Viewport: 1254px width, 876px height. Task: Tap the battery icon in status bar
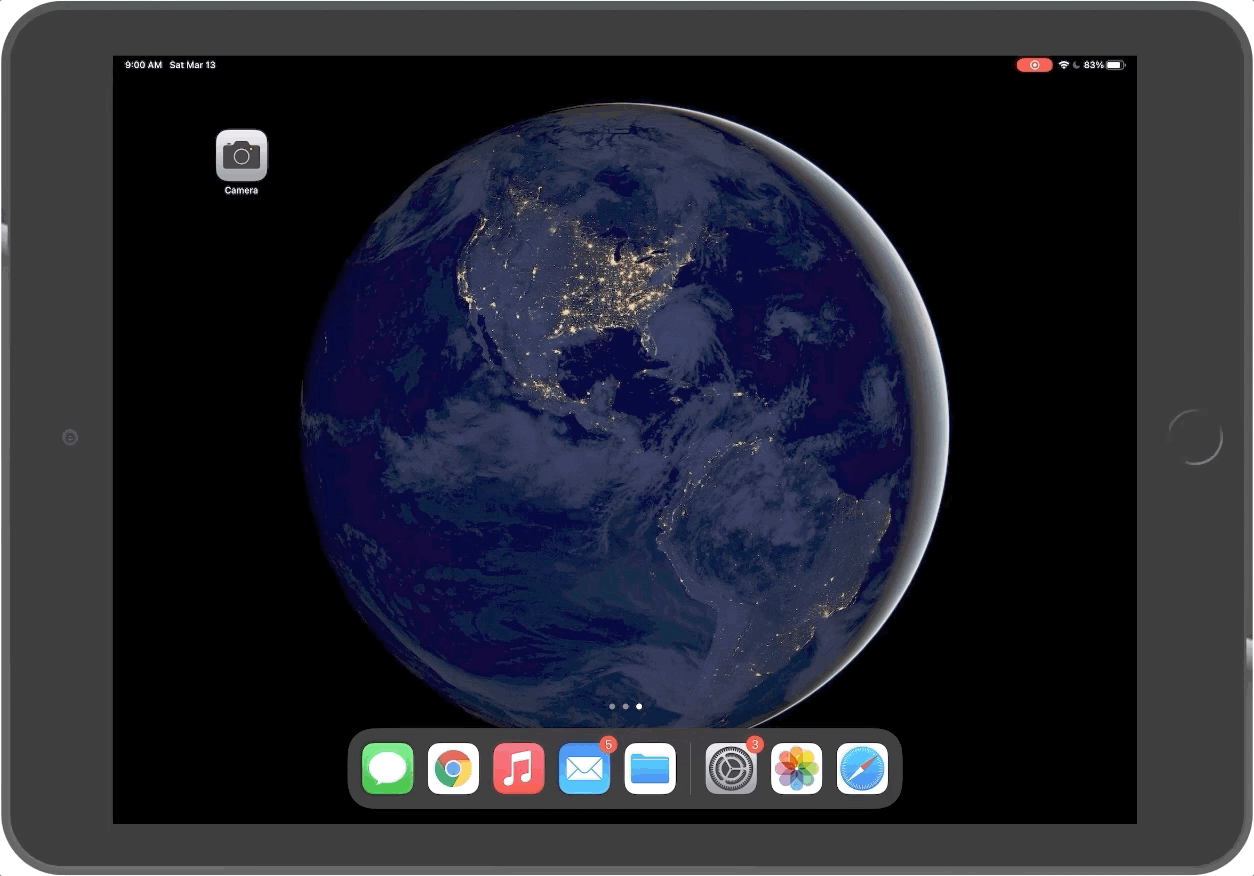[x=1115, y=65]
